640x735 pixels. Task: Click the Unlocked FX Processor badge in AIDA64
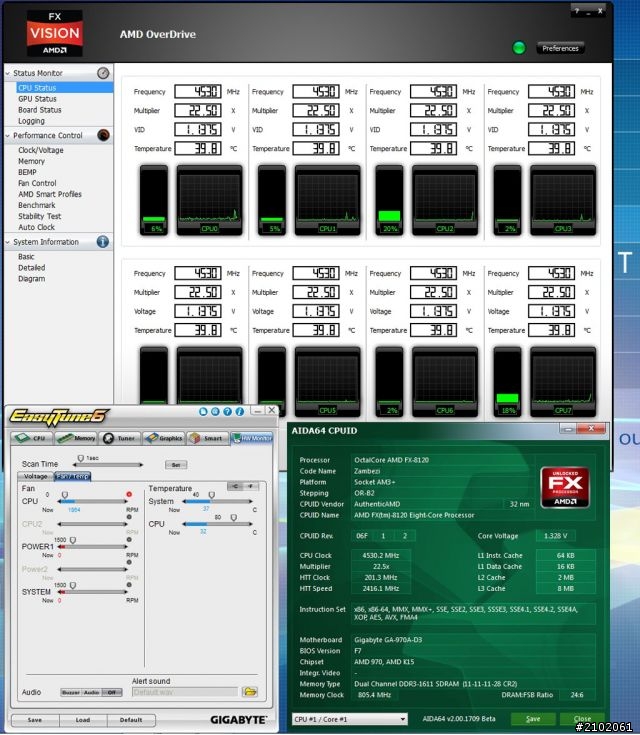[565, 488]
